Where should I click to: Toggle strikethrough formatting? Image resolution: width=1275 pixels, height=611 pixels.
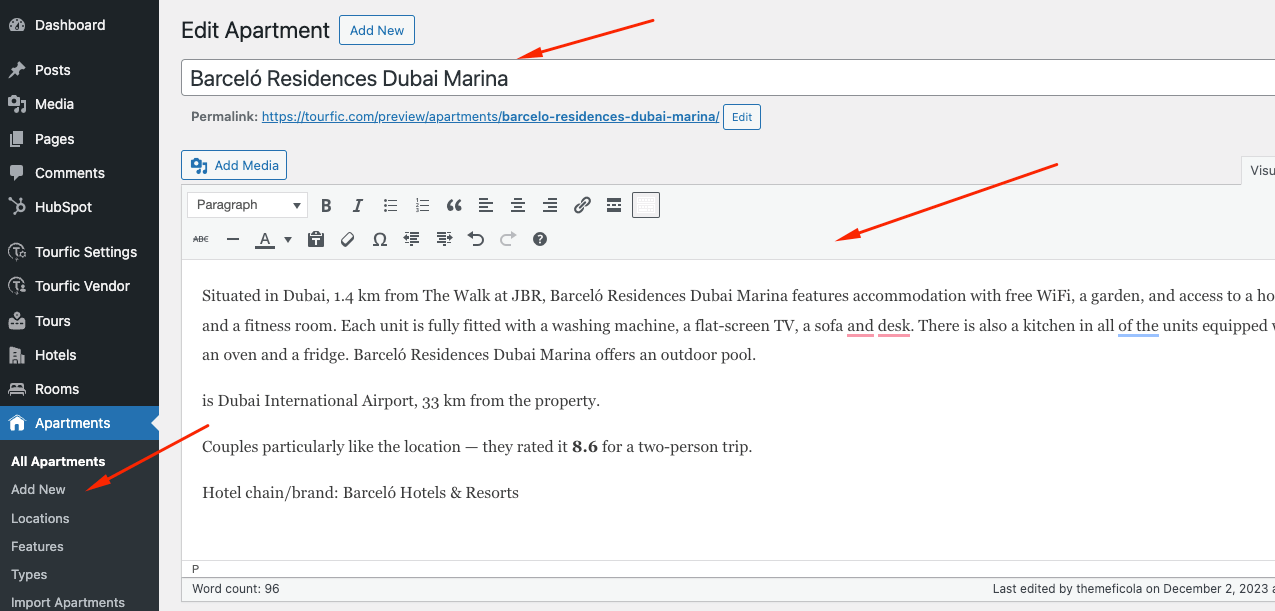tap(201, 239)
